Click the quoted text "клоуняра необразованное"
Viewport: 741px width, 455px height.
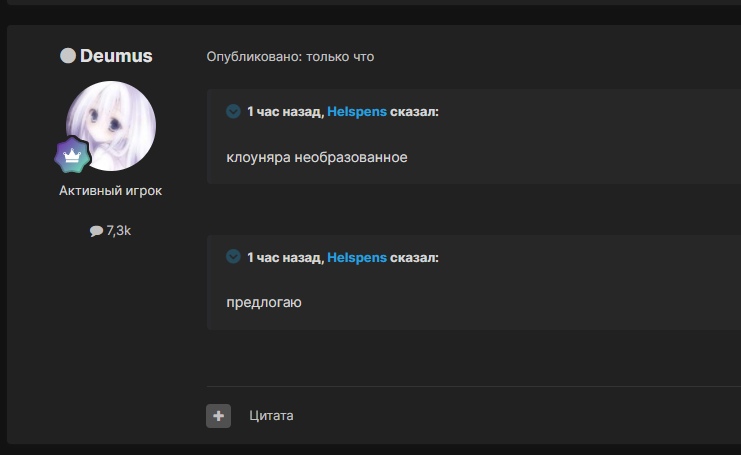(x=317, y=158)
